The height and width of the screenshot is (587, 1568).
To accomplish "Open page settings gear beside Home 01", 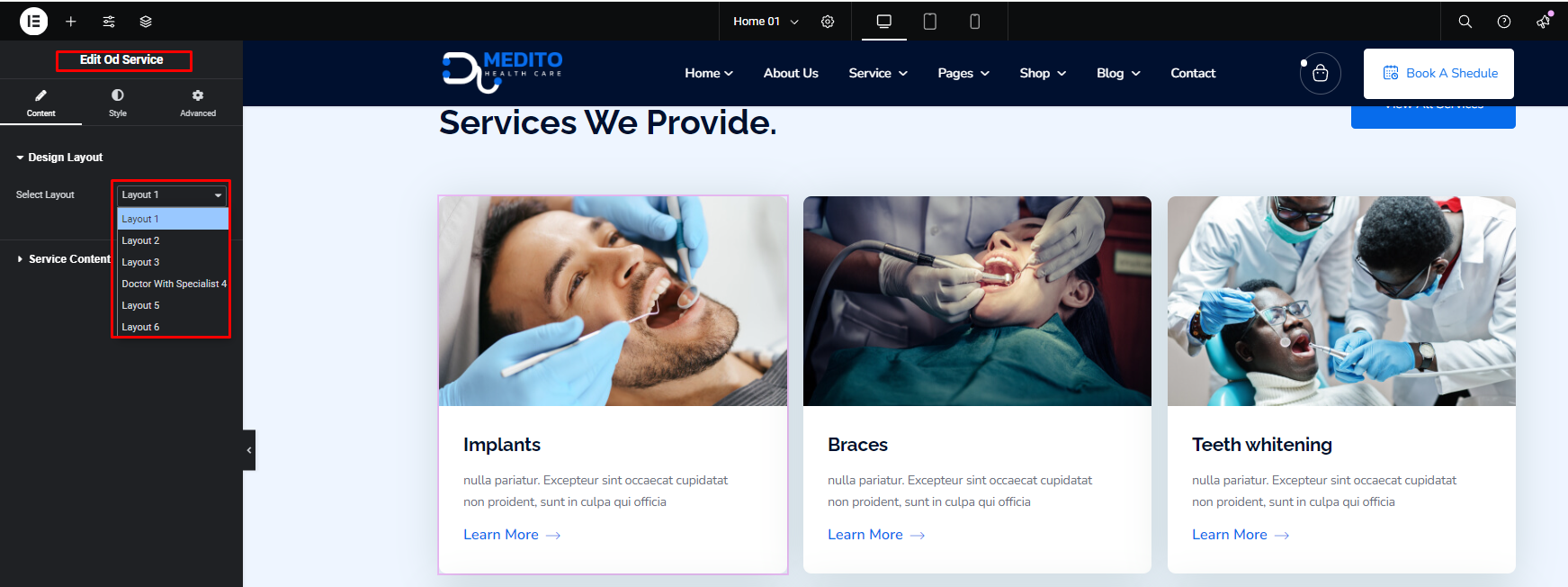I will pyautogui.click(x=828, y=22).
